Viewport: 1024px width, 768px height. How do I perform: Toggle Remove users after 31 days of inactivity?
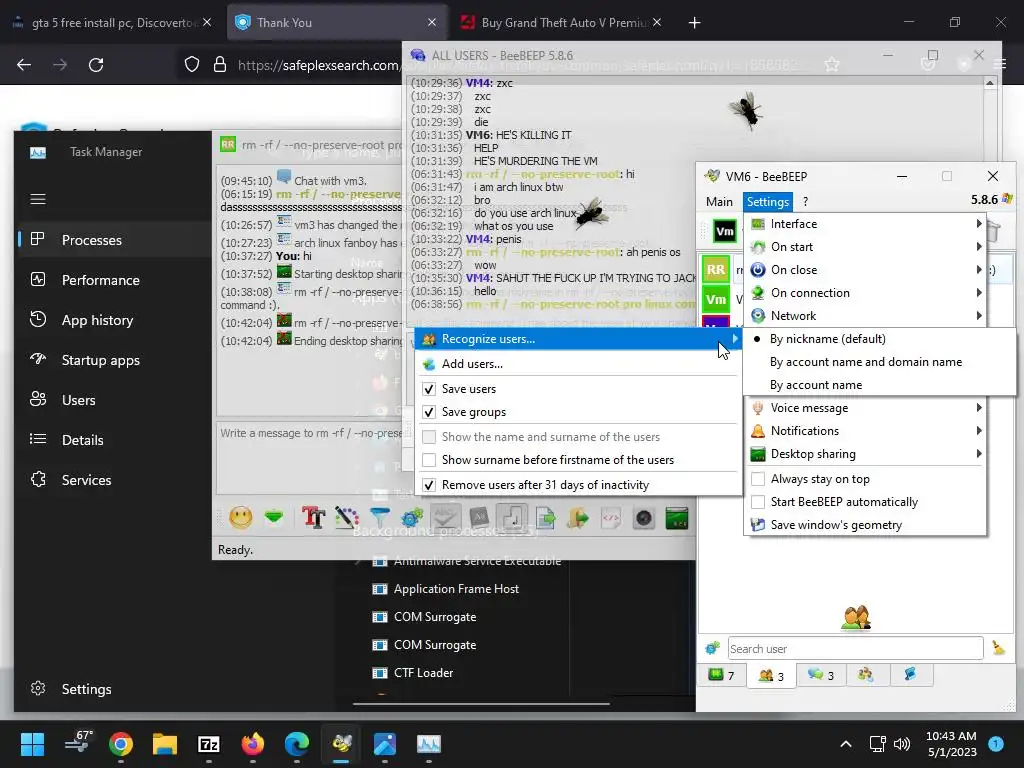pos(428,485)
